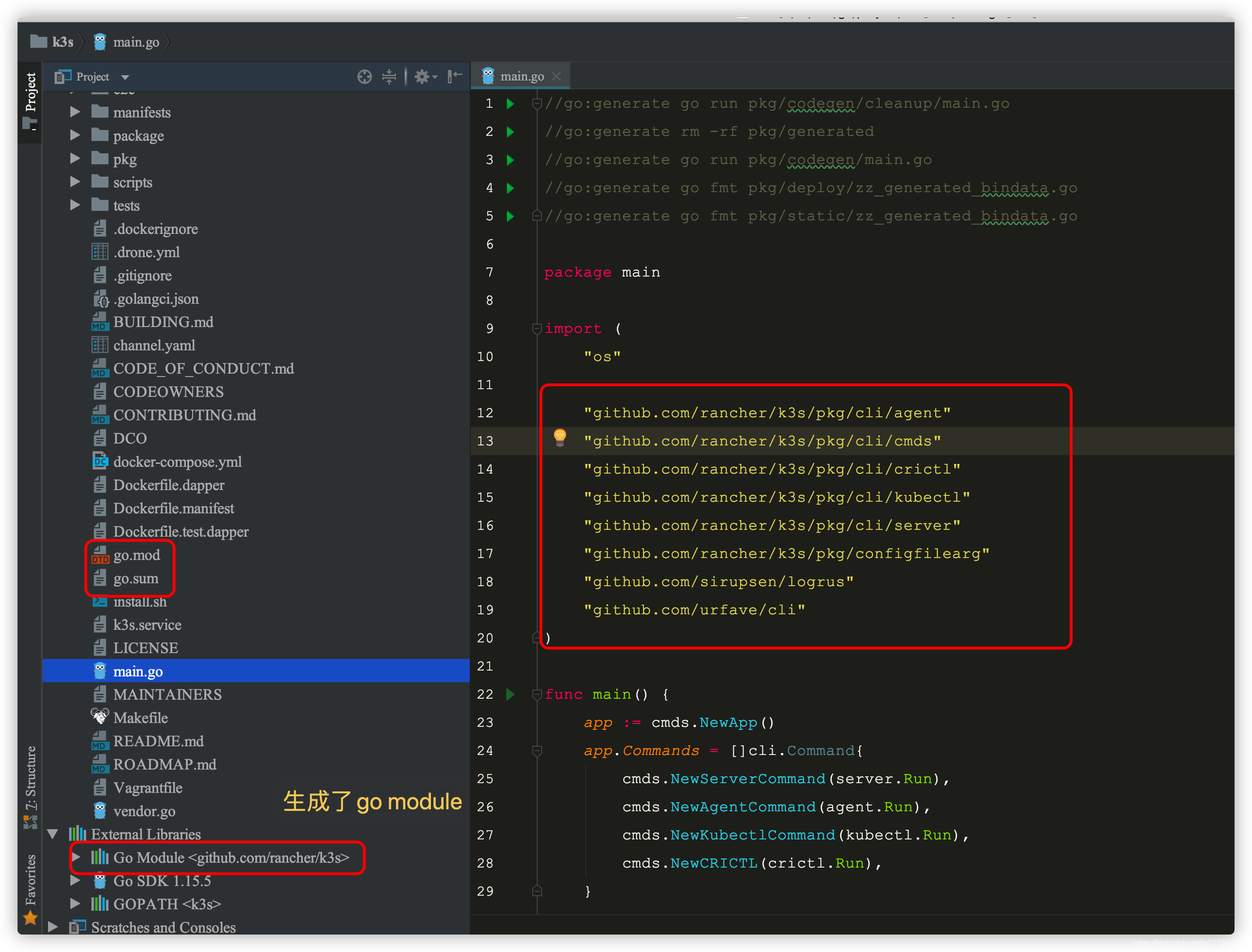Select the Makefile in project tree
This screenshot has height=952, width=1252.
(140, 718)
